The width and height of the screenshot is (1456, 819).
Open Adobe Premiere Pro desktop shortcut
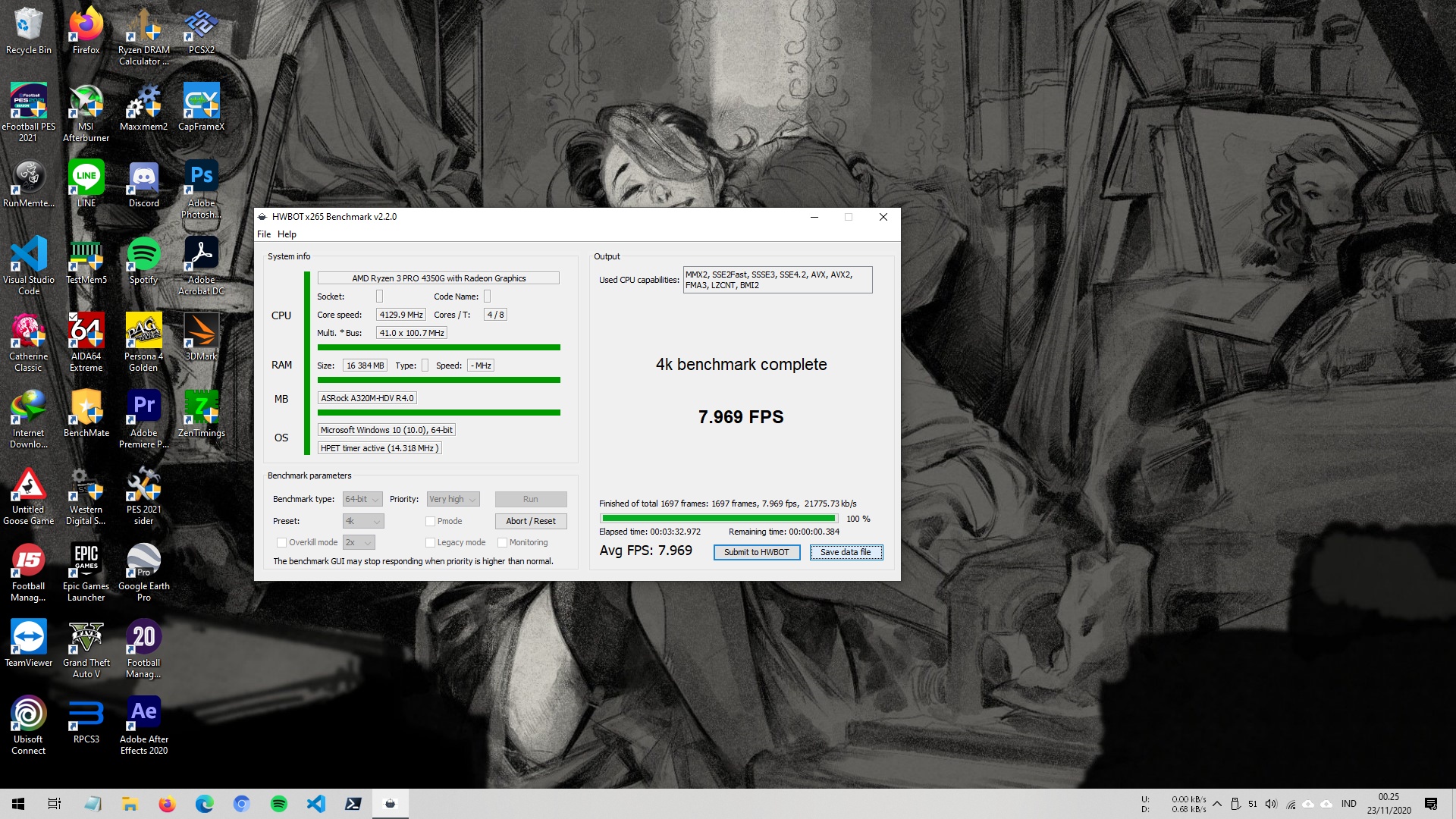click(143, 419)
